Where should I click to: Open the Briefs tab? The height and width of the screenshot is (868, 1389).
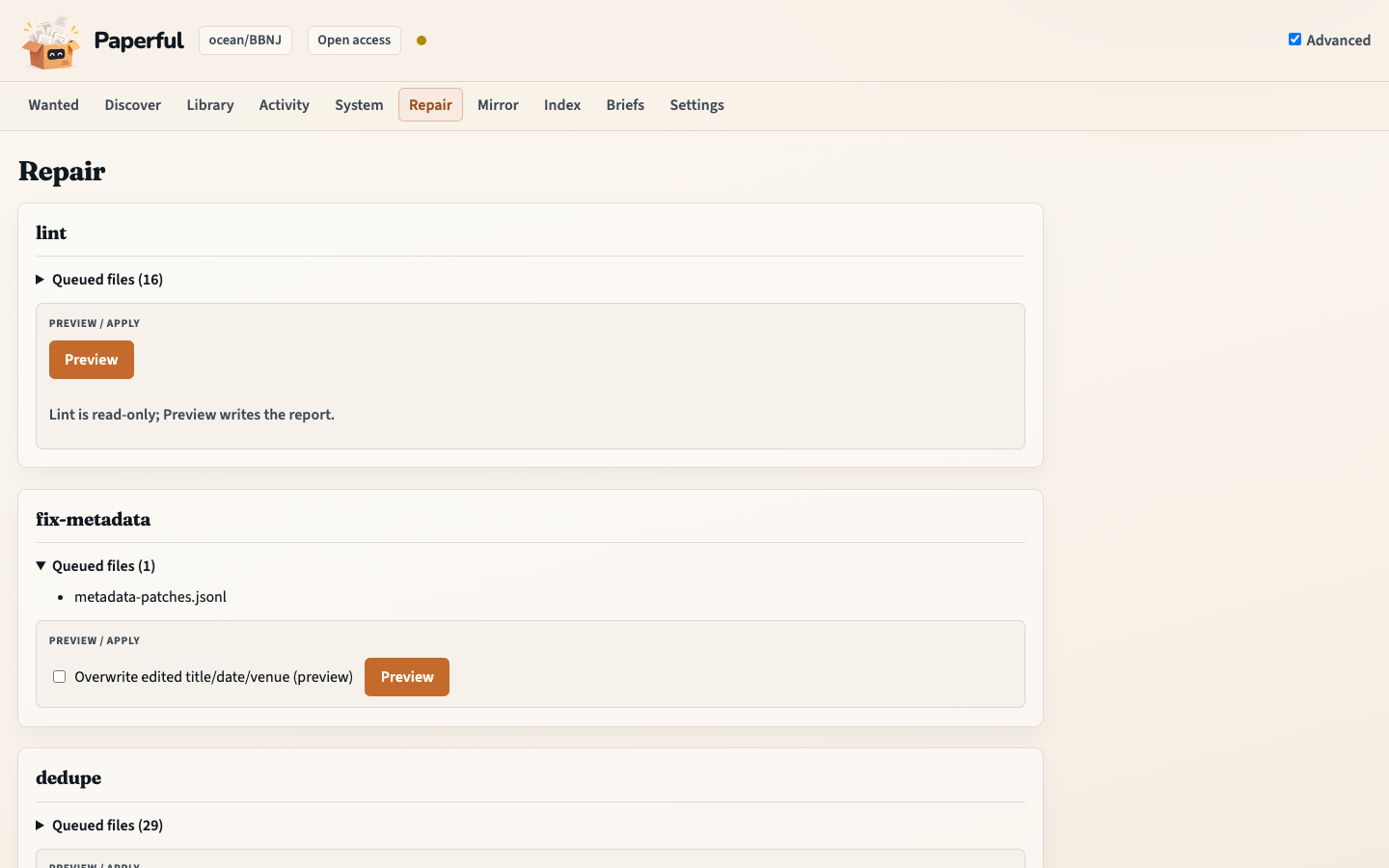tap(625, 105)
